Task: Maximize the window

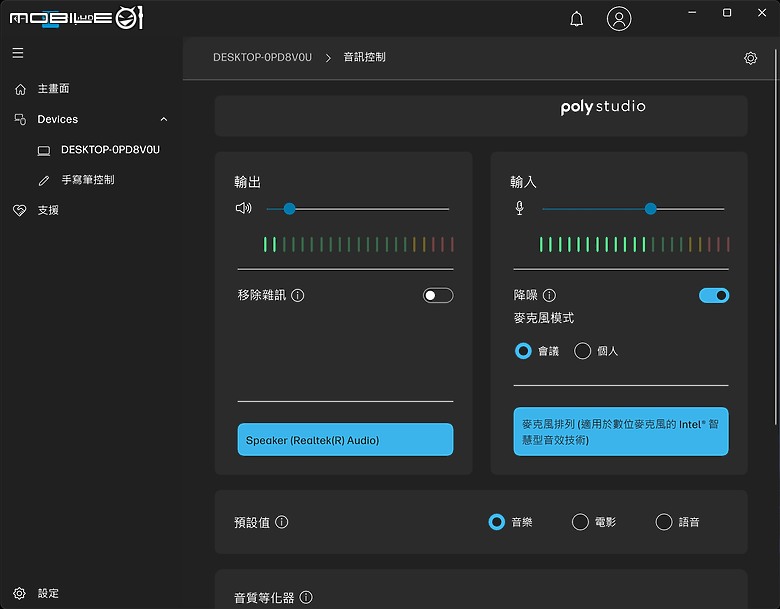Action: (x=727, y=12)
